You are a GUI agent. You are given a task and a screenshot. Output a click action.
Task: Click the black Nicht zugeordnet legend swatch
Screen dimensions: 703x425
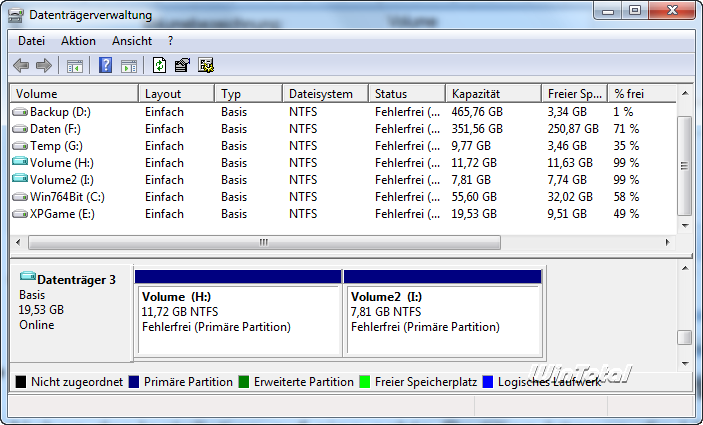[x=21, y=382]
